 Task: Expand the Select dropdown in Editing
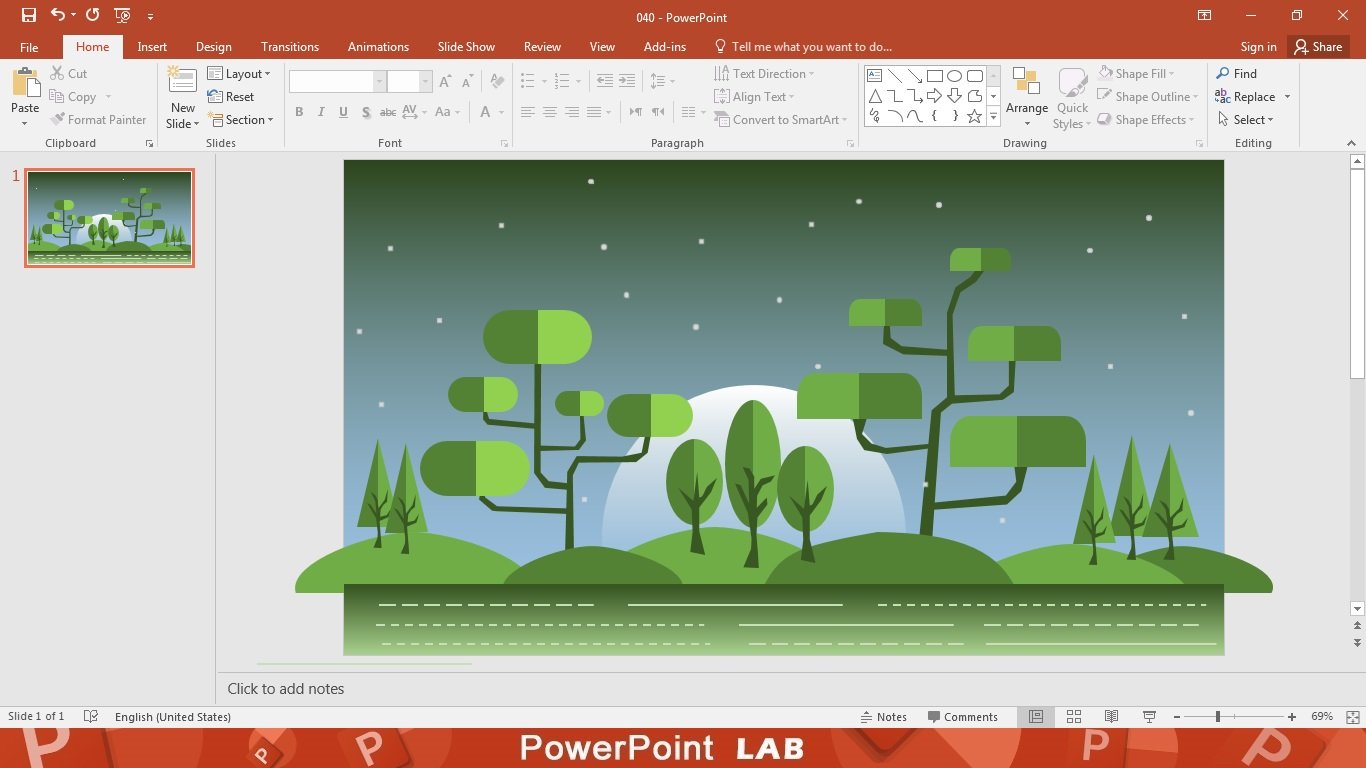coord(1245,120)
